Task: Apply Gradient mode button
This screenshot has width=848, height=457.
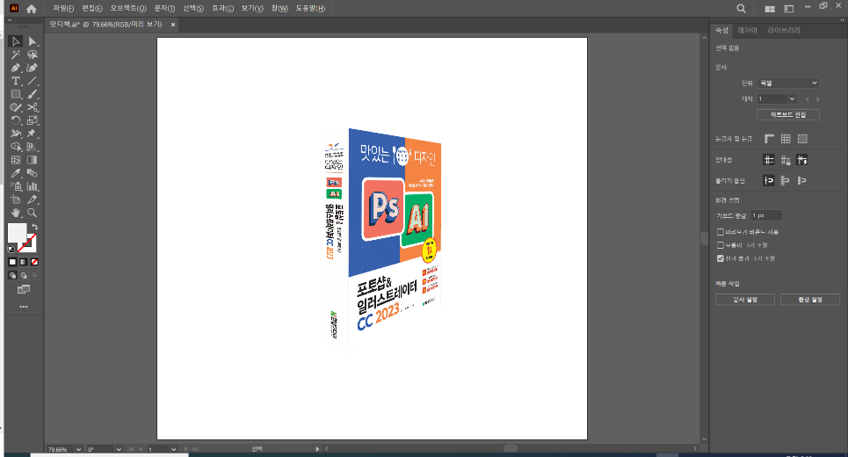Action: (x=23, y=262)
